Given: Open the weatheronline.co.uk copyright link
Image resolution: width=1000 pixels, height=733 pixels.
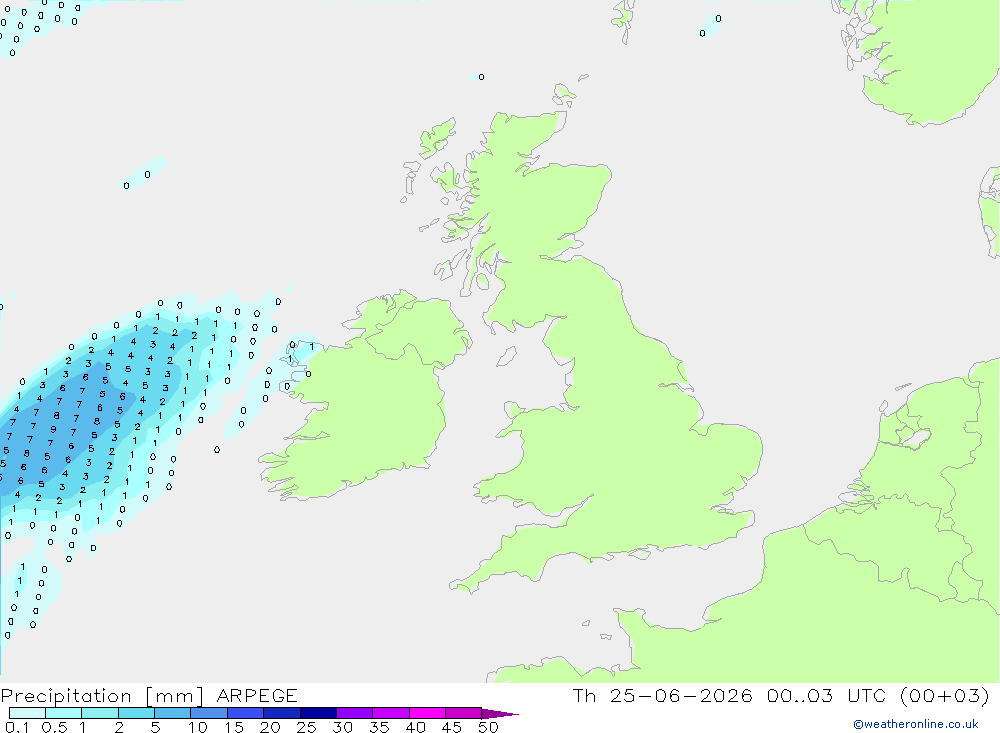Looking at the screenshot, I should 915,724.
